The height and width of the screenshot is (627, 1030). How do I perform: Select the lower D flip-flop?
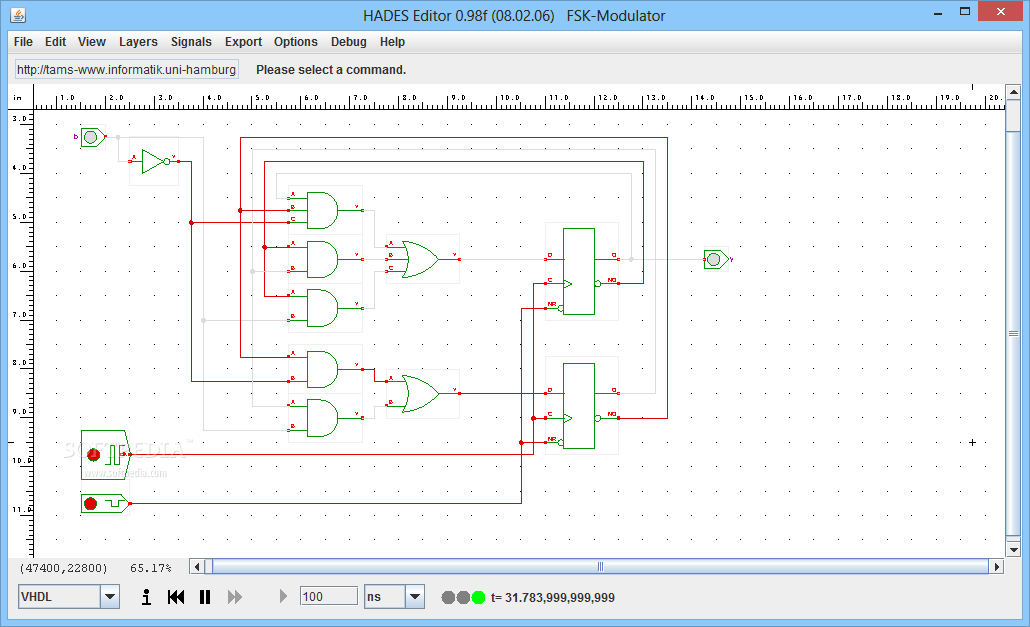(579, 406)
